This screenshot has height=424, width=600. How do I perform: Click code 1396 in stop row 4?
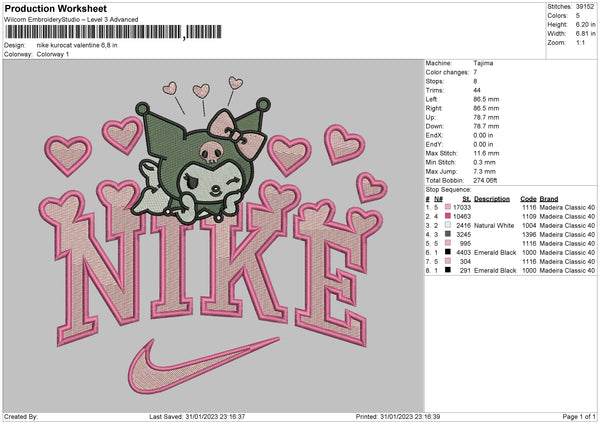pos(529,234)
